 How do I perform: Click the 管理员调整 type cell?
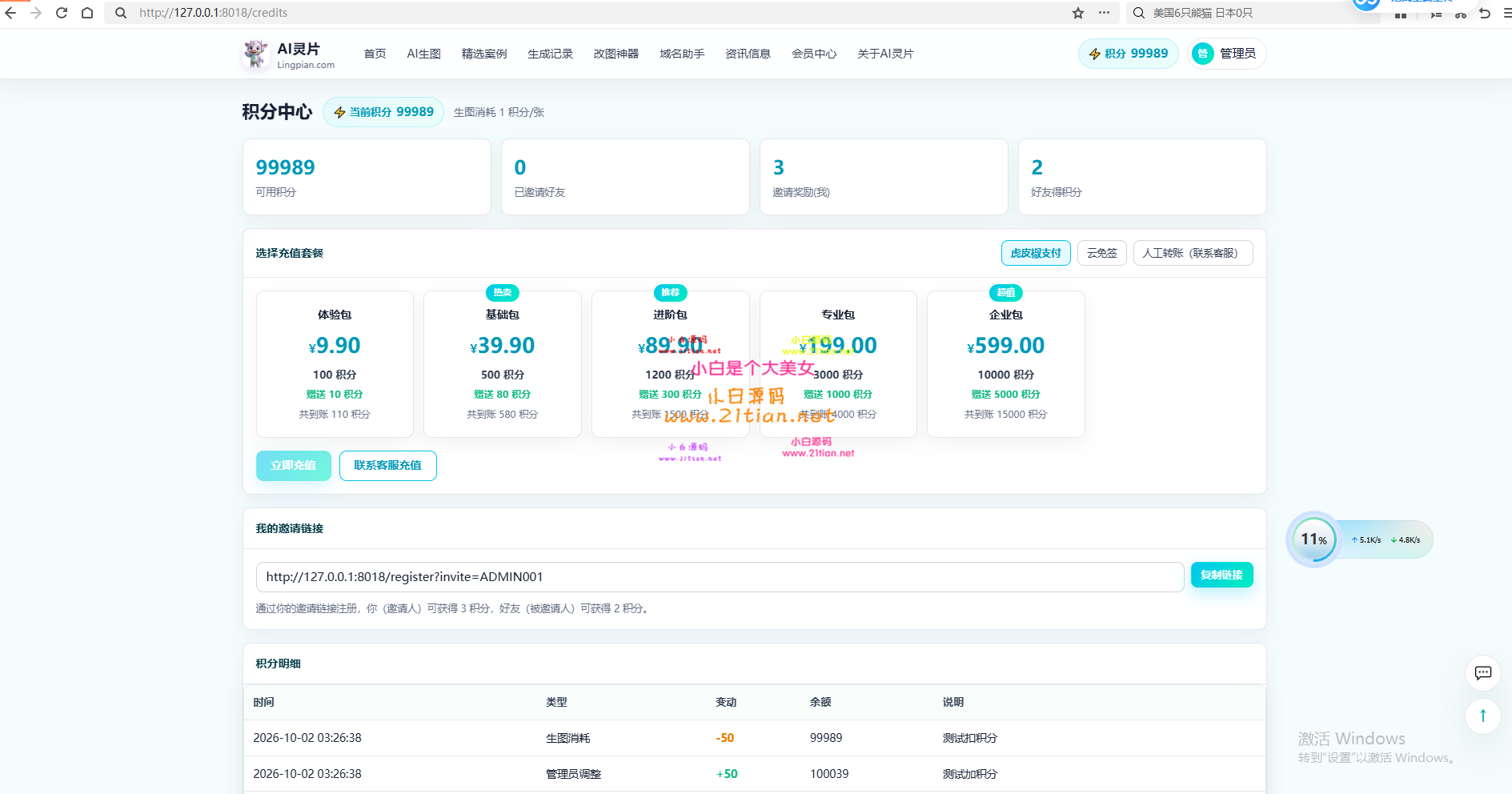[x=573, y=774]
